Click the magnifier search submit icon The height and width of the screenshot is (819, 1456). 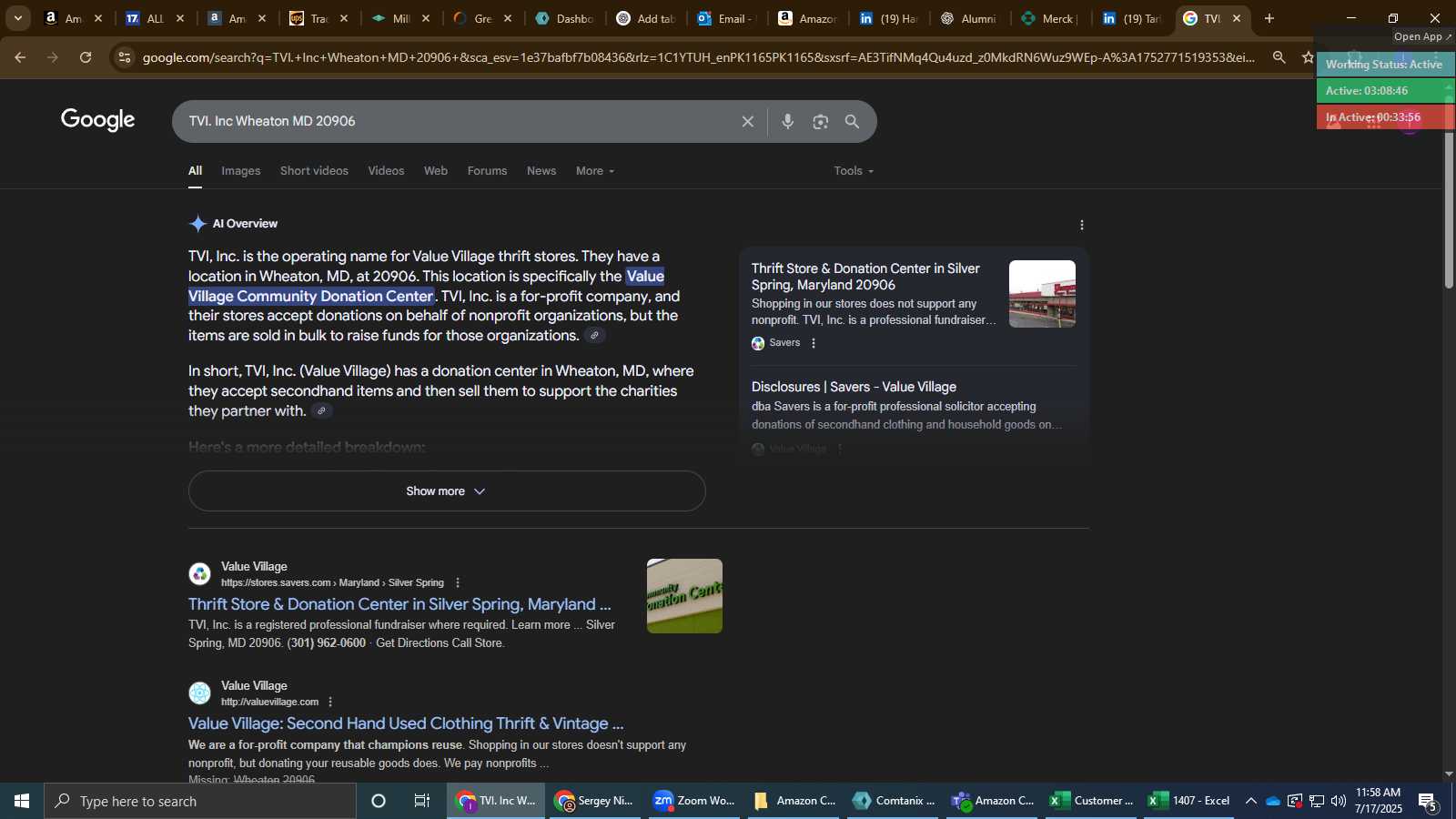pyautogui.click(x=853, y=121)
